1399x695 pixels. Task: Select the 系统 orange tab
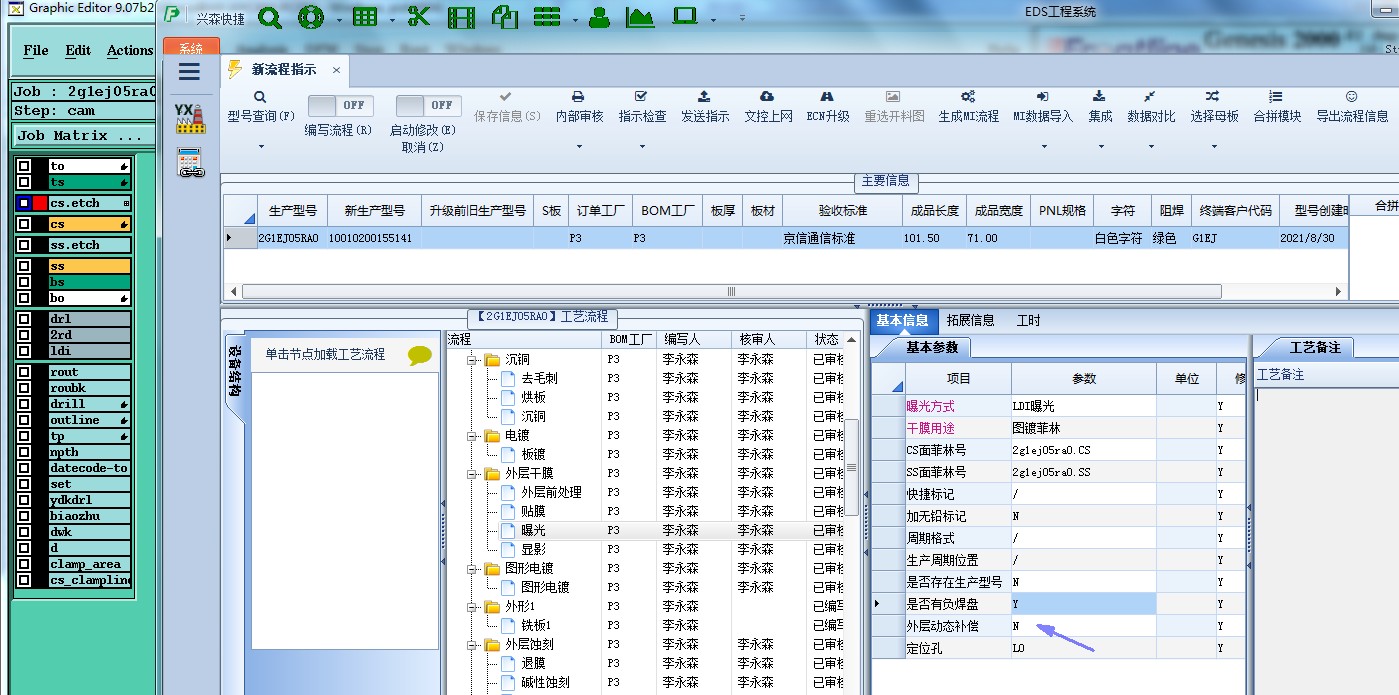coord(191,47)
